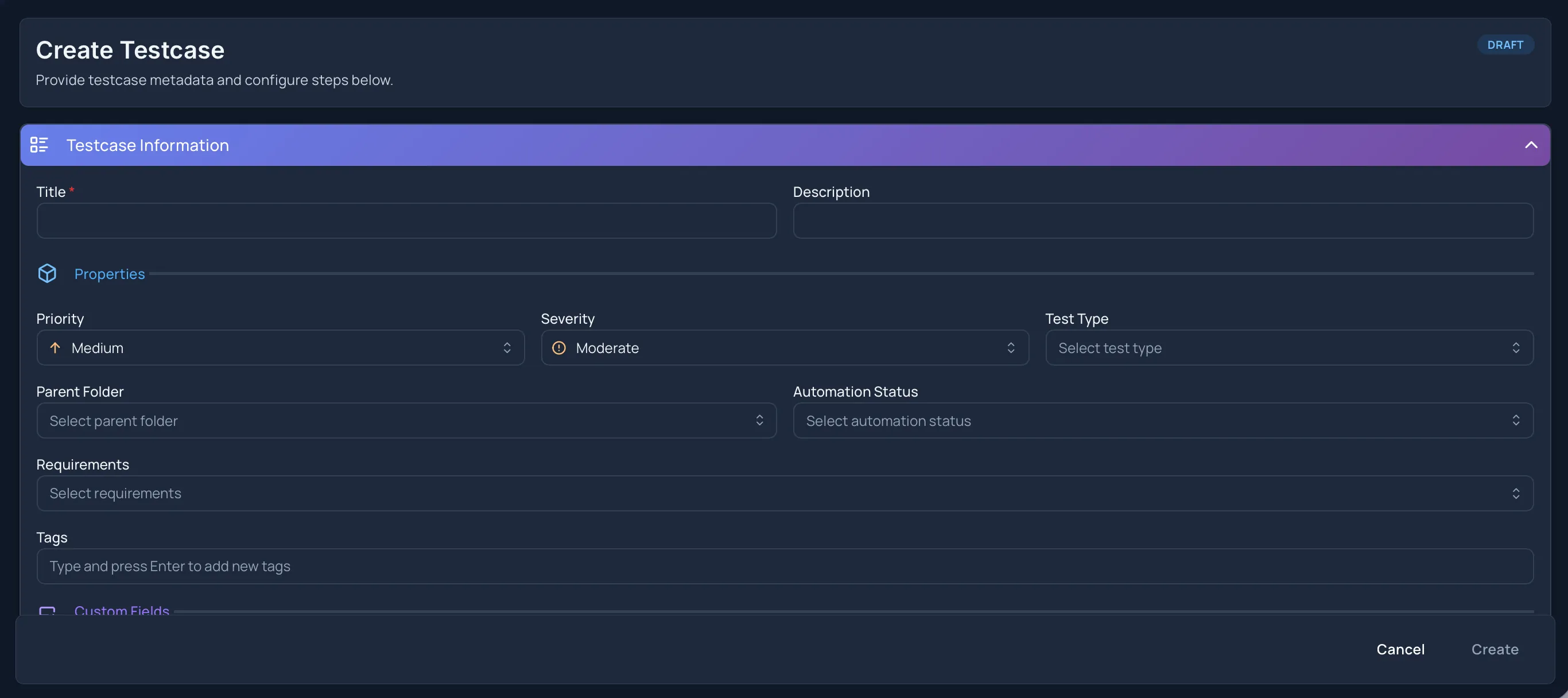Click the Properties cube icon
The width and height of the screenshot is (1568, 698).
pyautogui.click(x=48, y=273)
